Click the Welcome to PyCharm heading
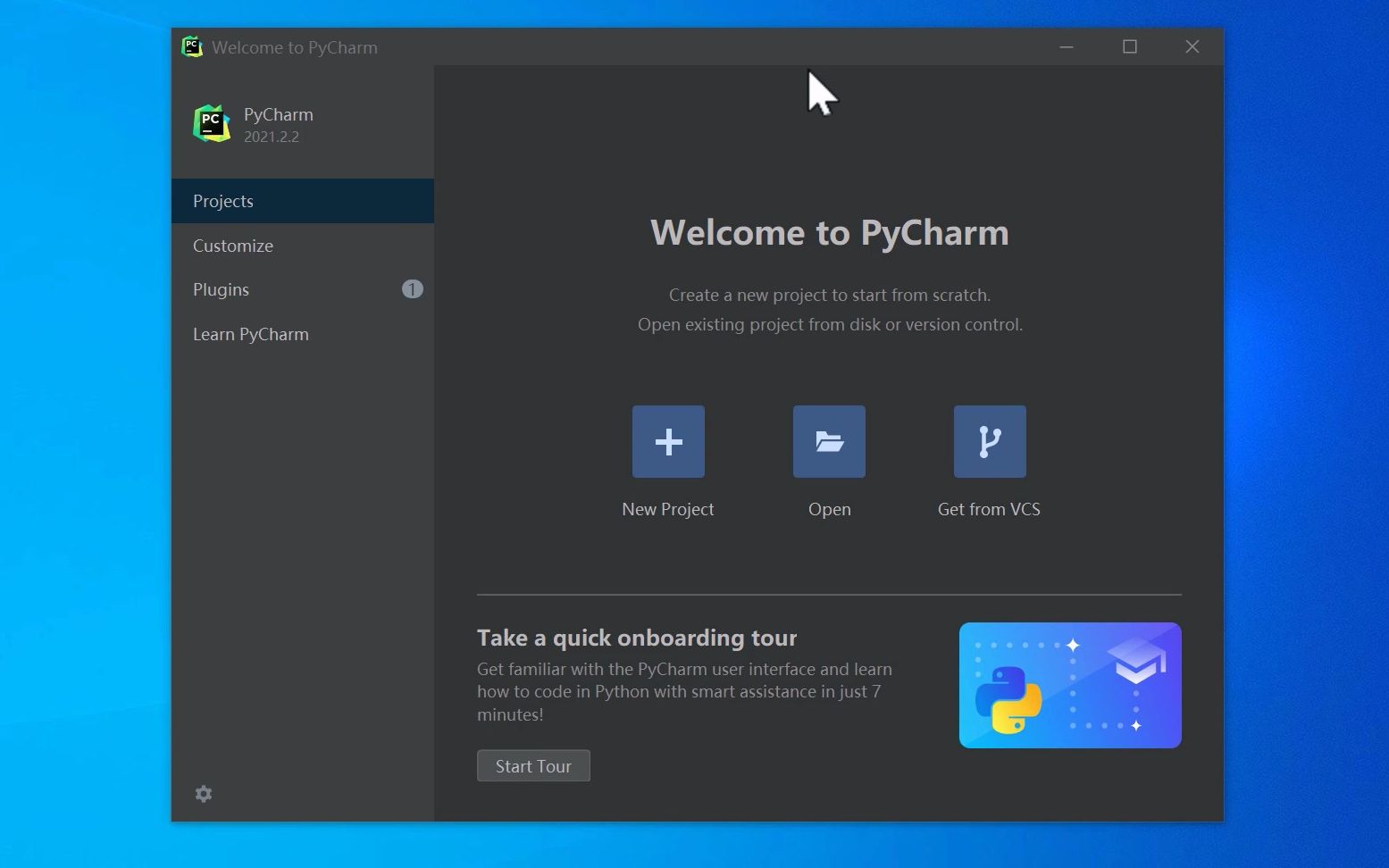 pos(829,232)
